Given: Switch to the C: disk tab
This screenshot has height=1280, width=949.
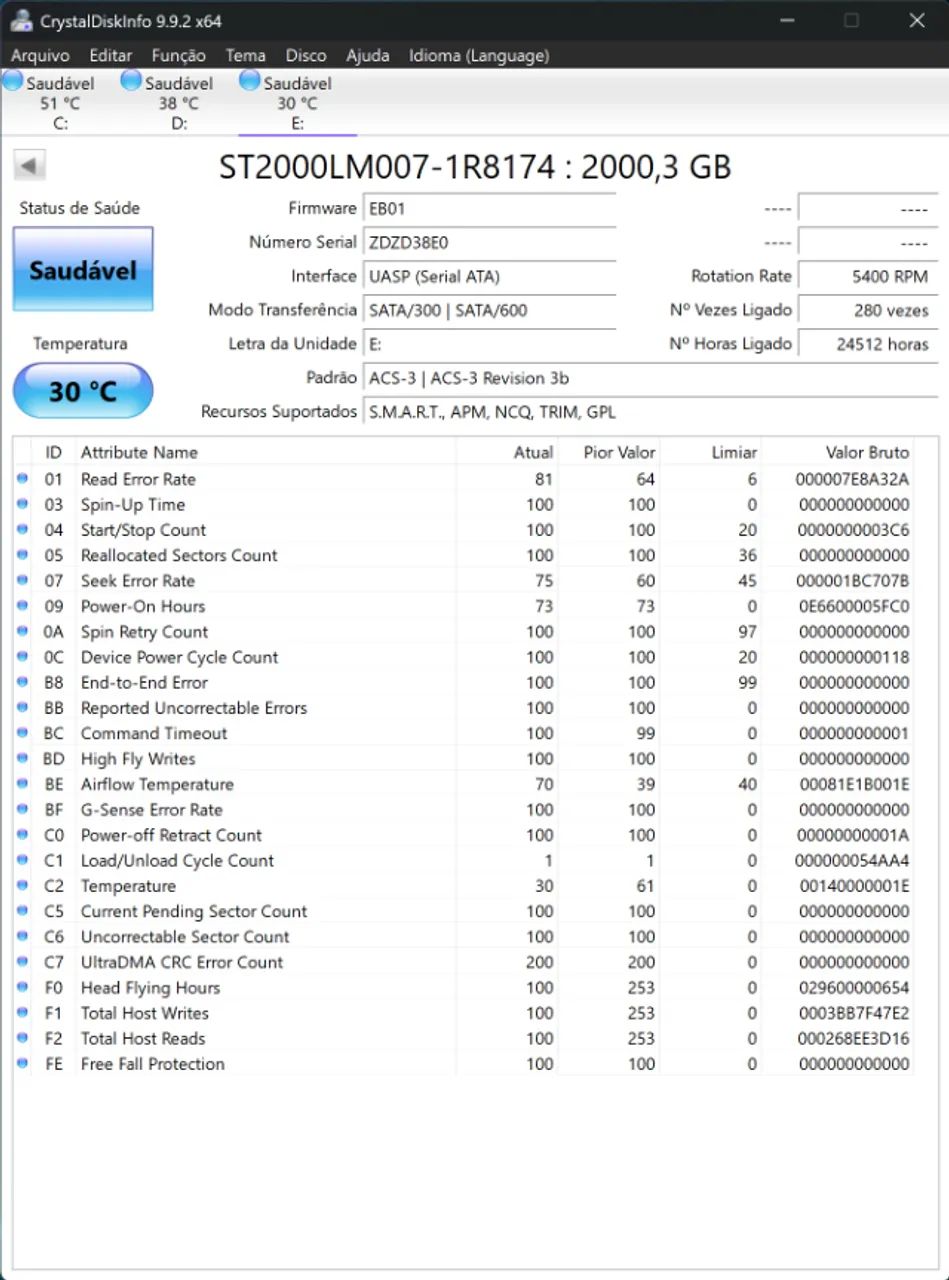Looking at the screenshot, I should point(60,102).
